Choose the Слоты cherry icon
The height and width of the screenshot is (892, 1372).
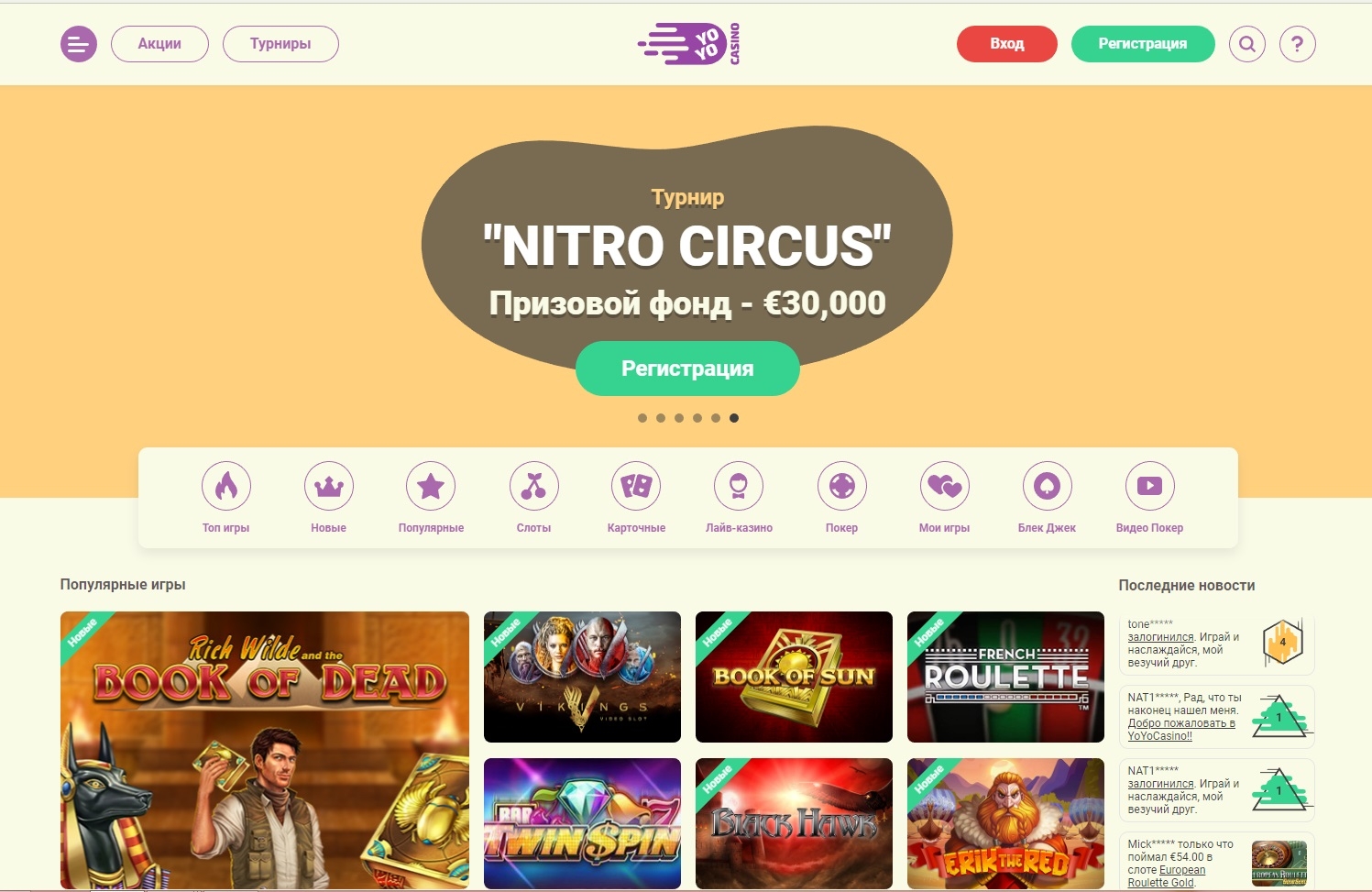click(x=534, y=486)
